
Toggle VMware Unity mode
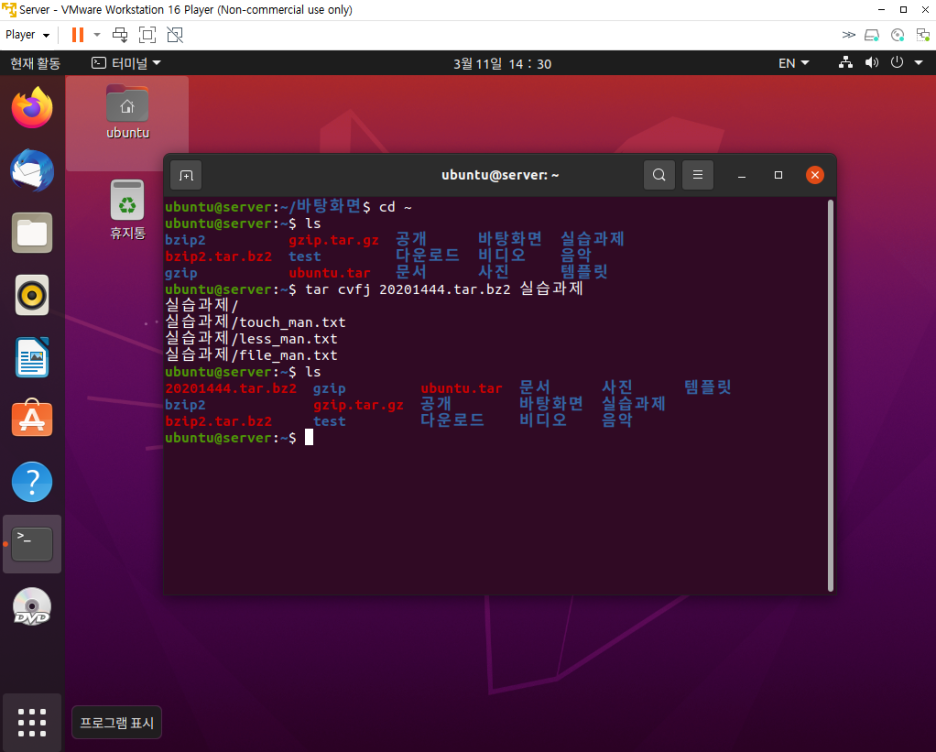175,35
